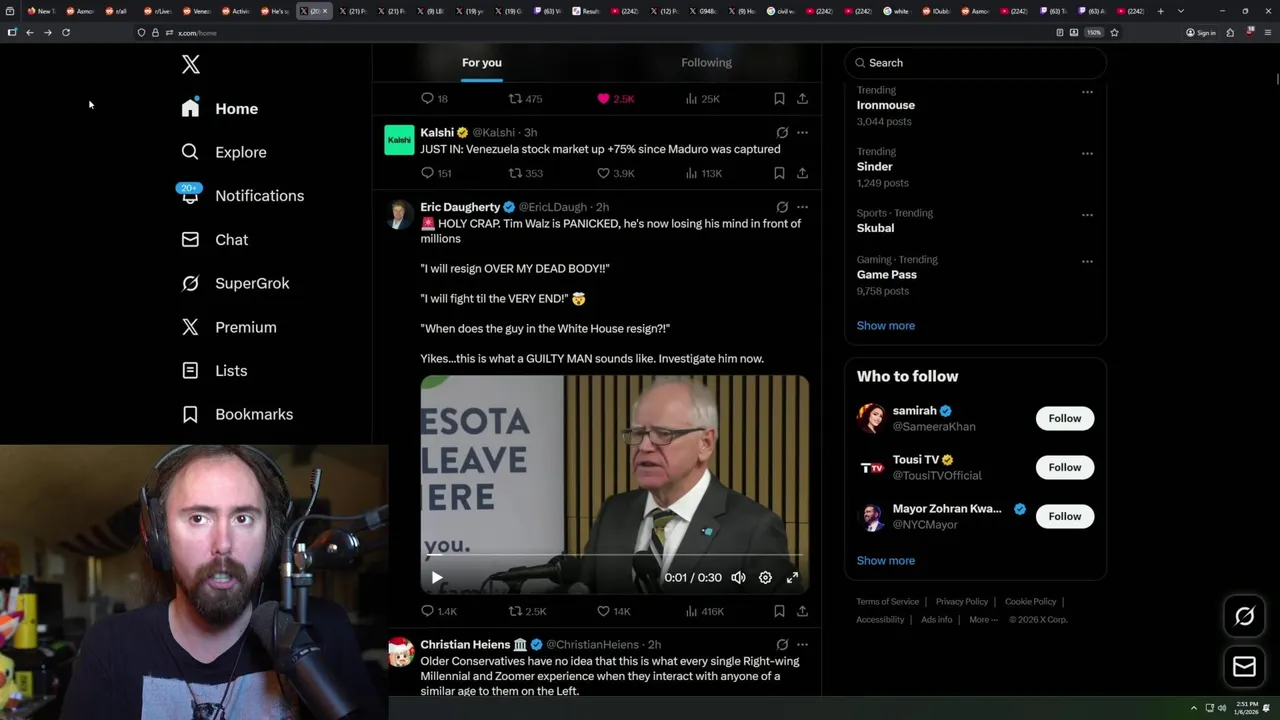The height and width of the screenshot is (720, 1280).
Task: Bookmark the Eric Daugherty post
Action: tap(779, 611)
